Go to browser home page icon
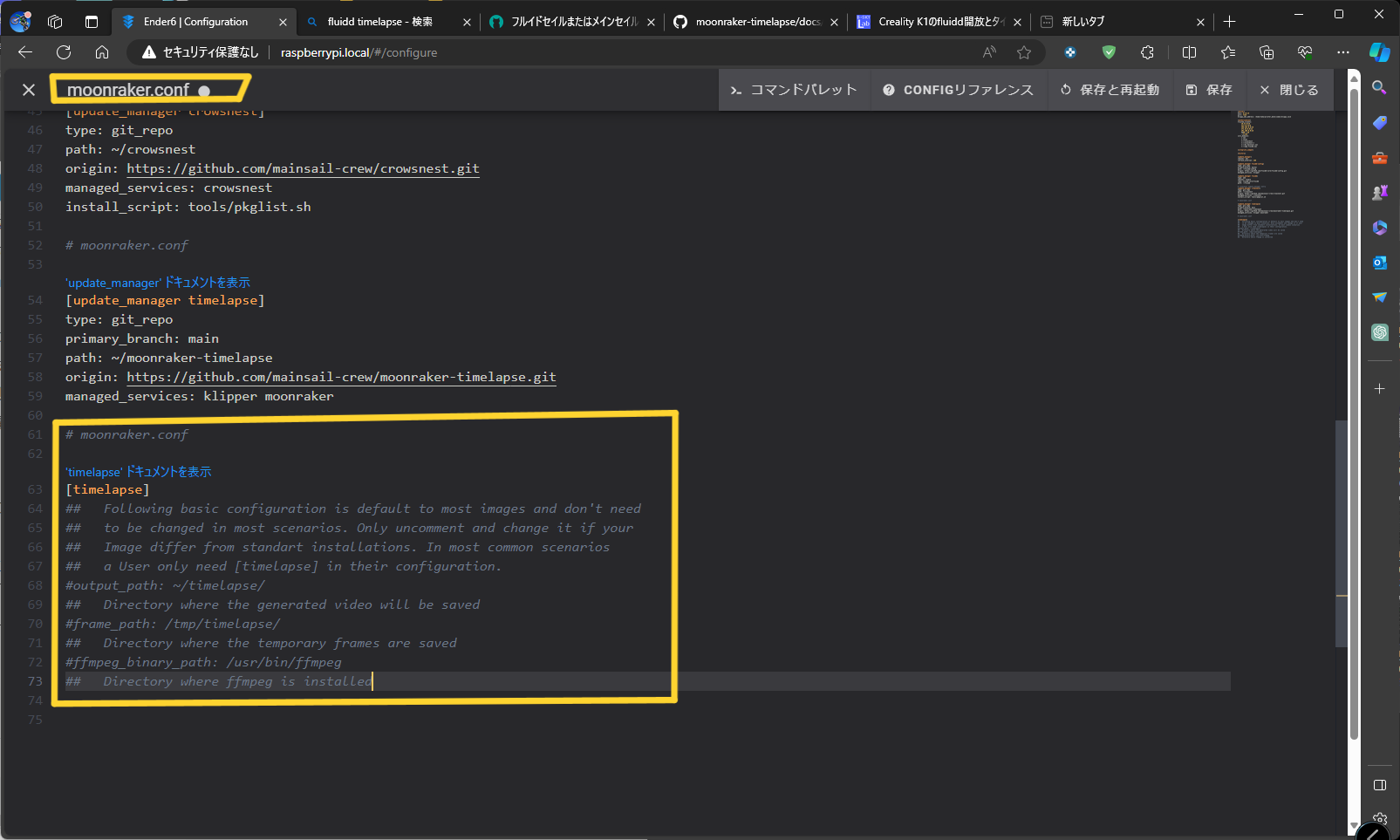Screen dimensions: 1400x840 pos(102,52)
